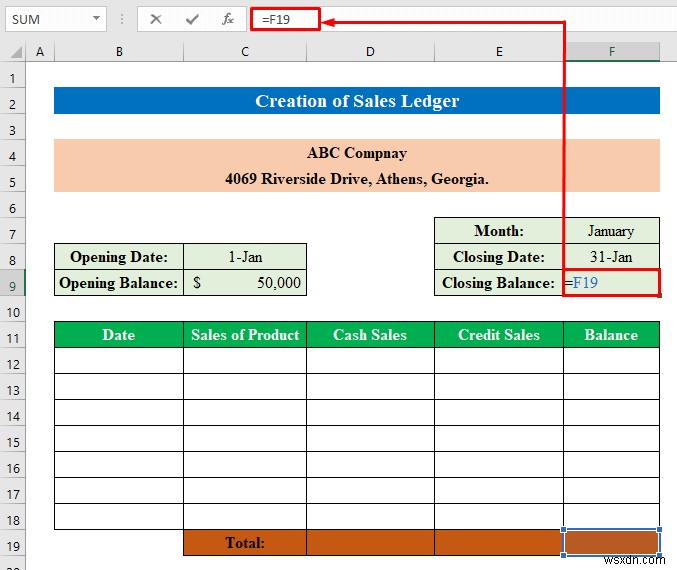The image size is (677, 570).
Task: Select the 'Opening Date:' label cell
Action: [x=119, y=257]
